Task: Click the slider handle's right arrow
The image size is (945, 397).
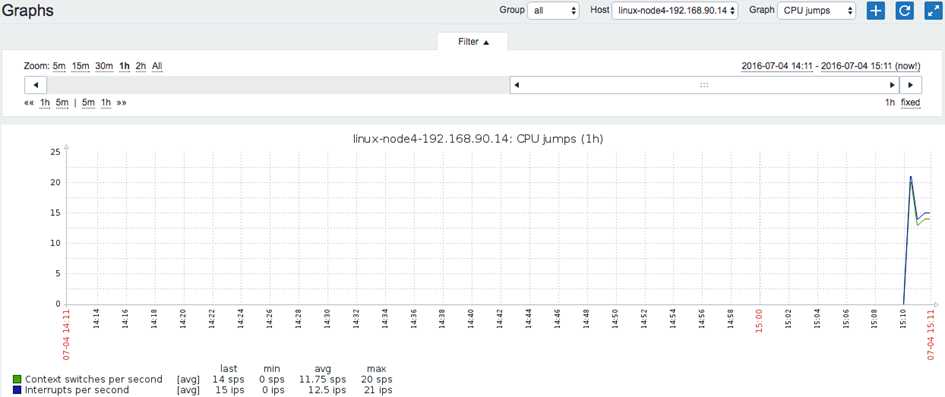Action: [x=893, y=85]
